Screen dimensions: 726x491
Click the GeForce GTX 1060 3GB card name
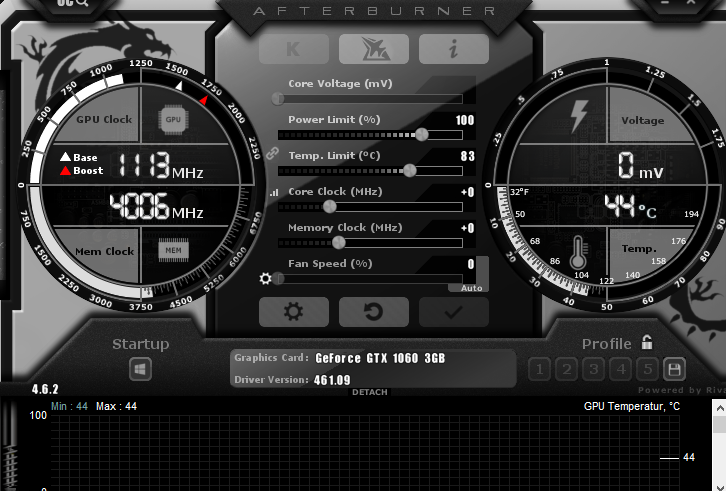380,358
